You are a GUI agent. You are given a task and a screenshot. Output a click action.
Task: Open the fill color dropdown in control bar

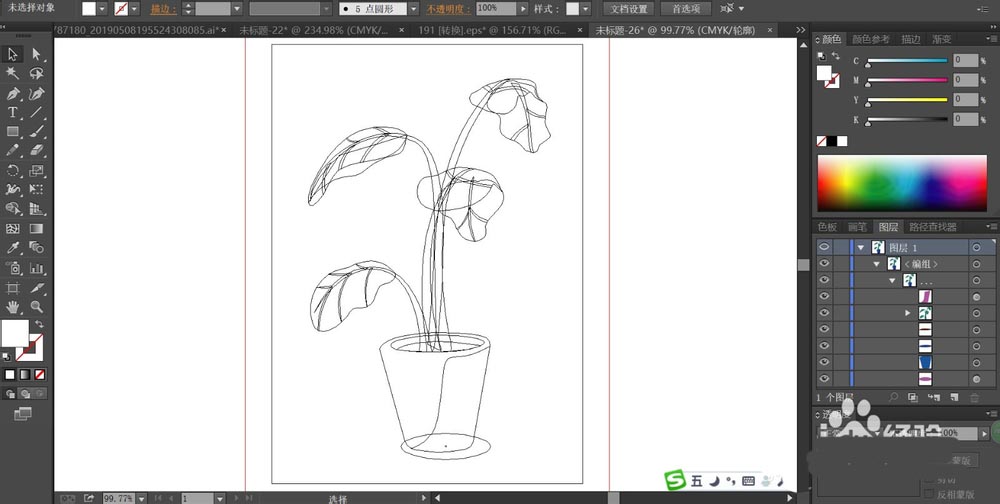coord(102,9)
